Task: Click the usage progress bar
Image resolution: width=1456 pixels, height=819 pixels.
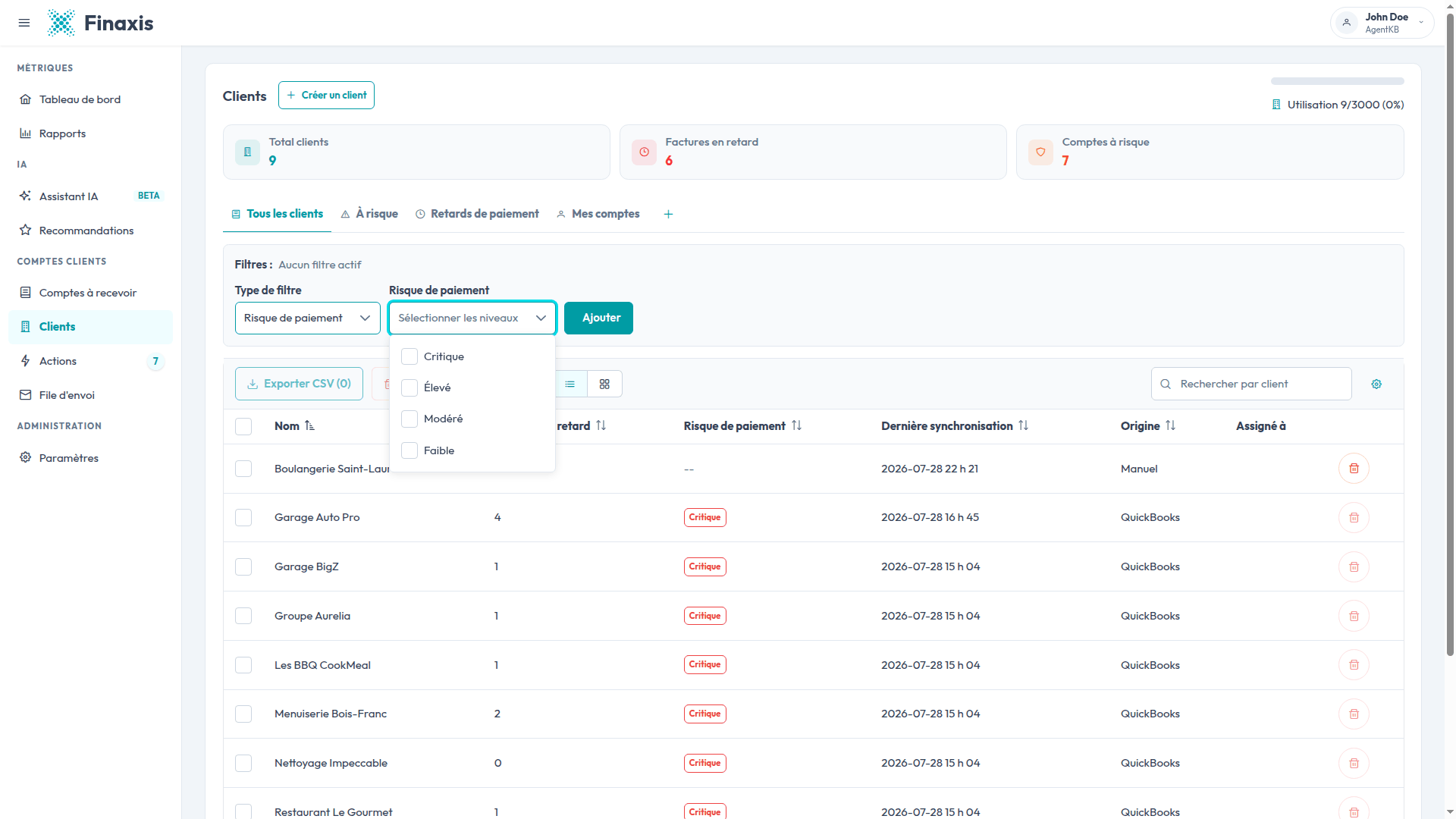Action: click(1337, 81)
